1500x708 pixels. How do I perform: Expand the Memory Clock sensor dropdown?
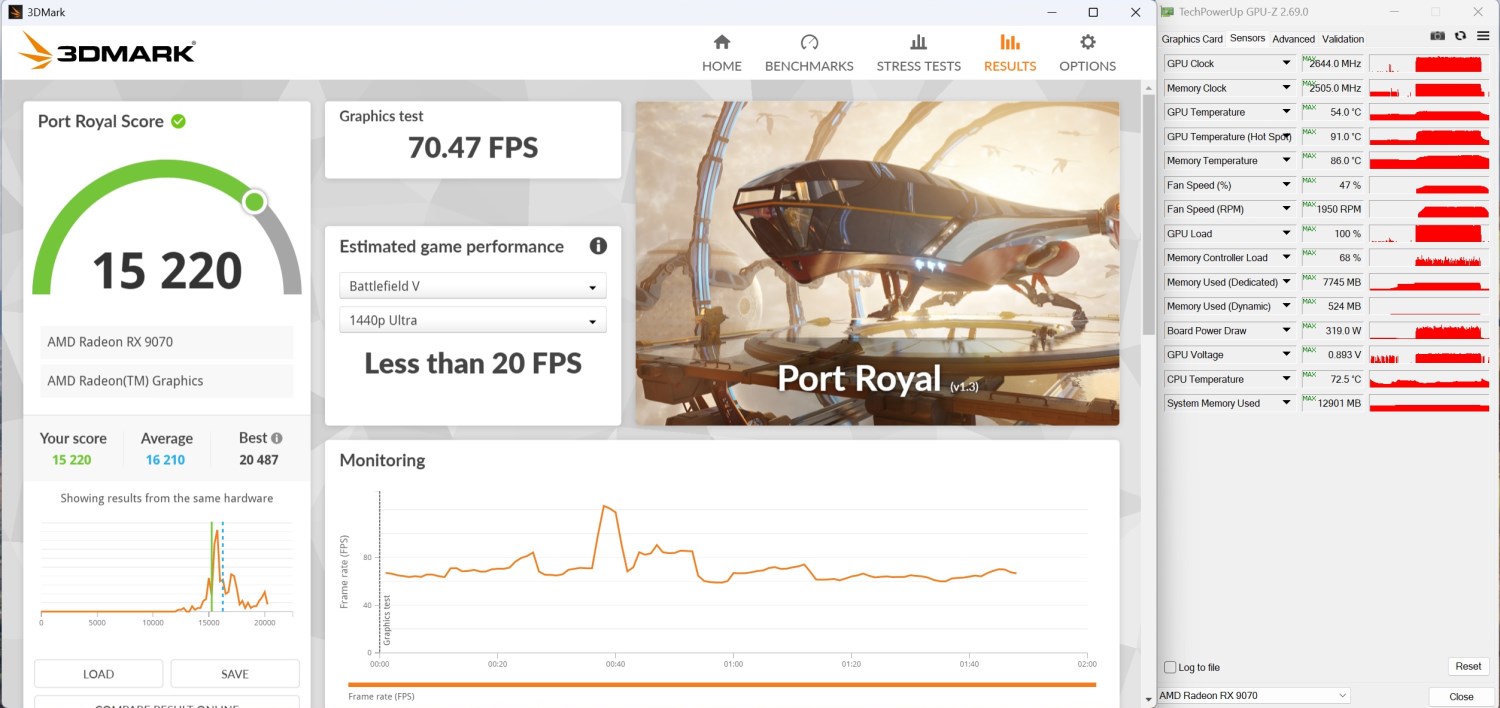pos(1287,88)
